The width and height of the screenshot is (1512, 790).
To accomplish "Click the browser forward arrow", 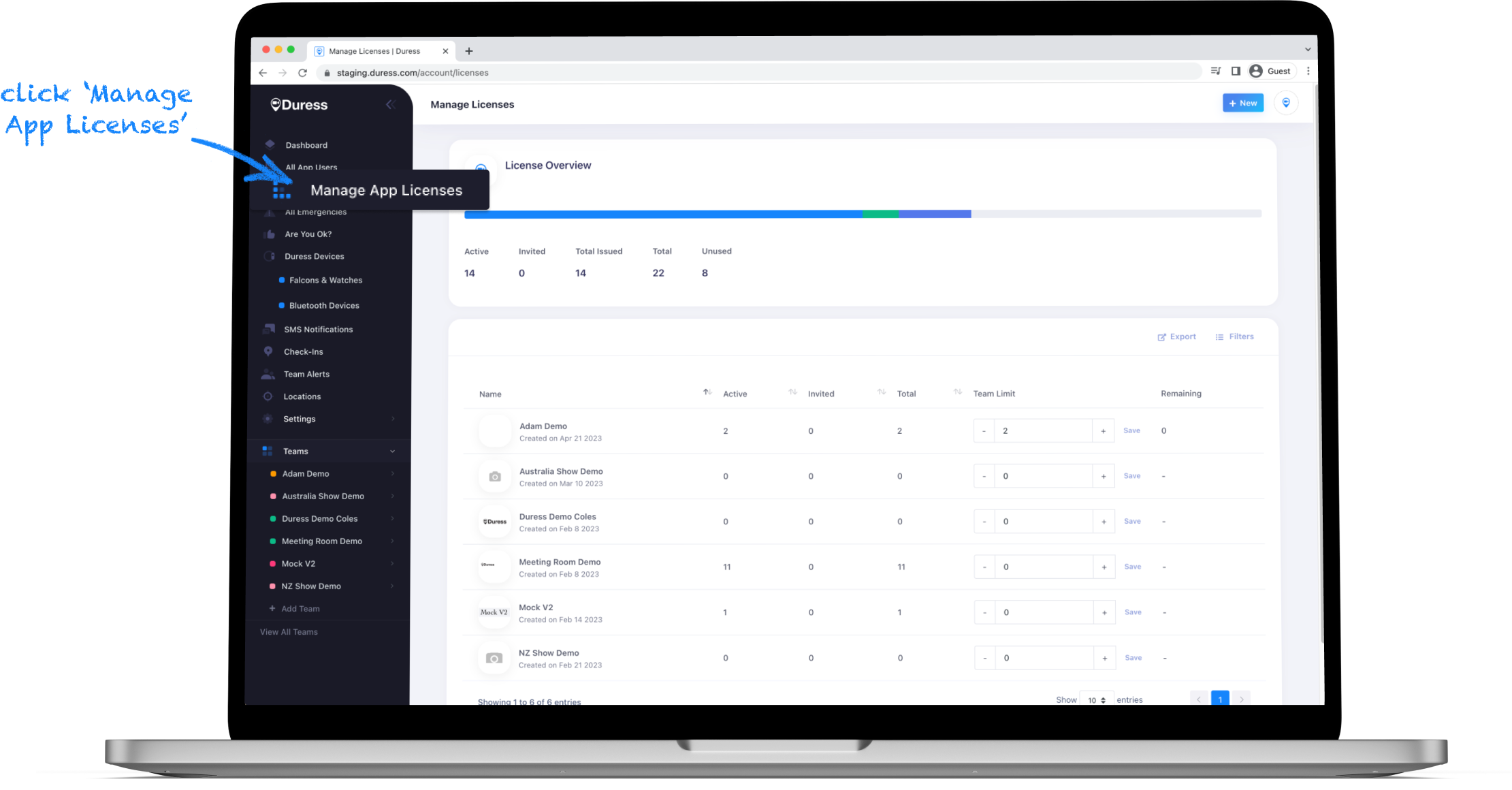I will (283, 72).
